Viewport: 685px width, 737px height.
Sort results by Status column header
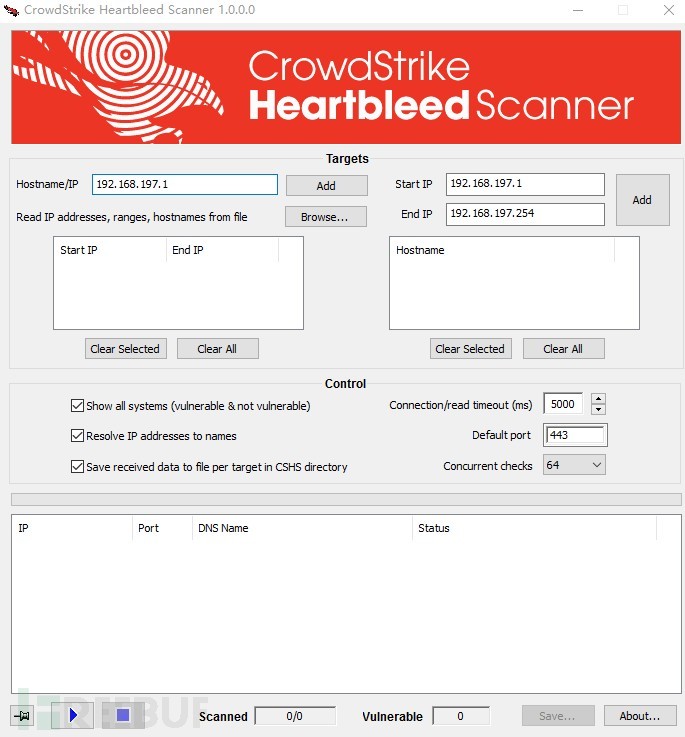pyautogui.click(x=534, y=528)
